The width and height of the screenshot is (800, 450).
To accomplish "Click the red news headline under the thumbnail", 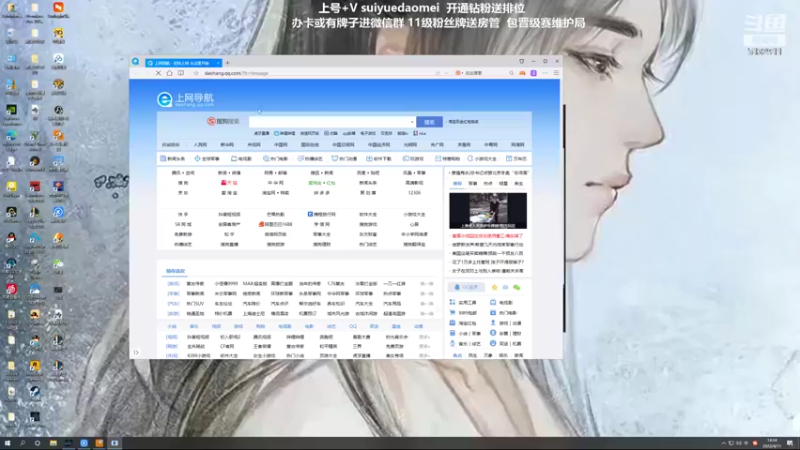I will click(x=487, y=236).
